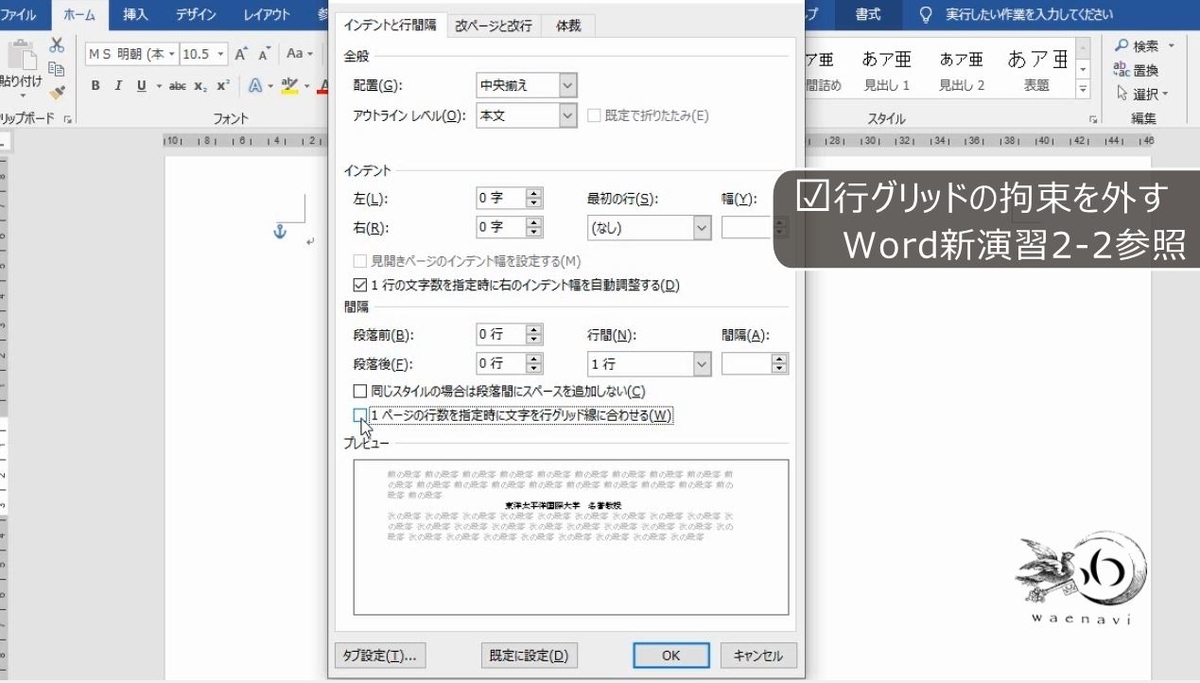Switch to Line and Page Breaks tab

click(x=493, y=26)
